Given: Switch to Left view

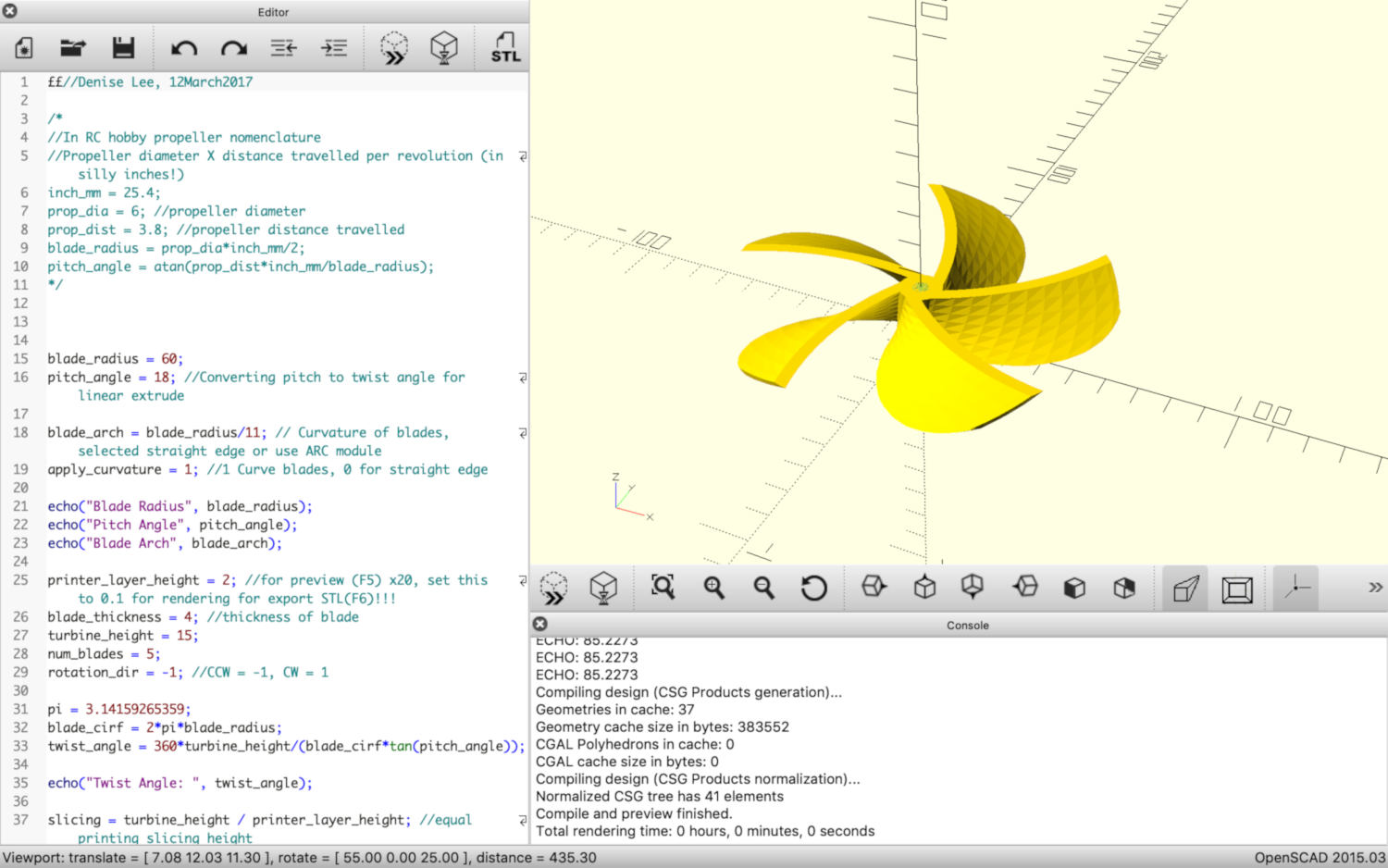Looking at the screenshot, I should pos(1025,587).
